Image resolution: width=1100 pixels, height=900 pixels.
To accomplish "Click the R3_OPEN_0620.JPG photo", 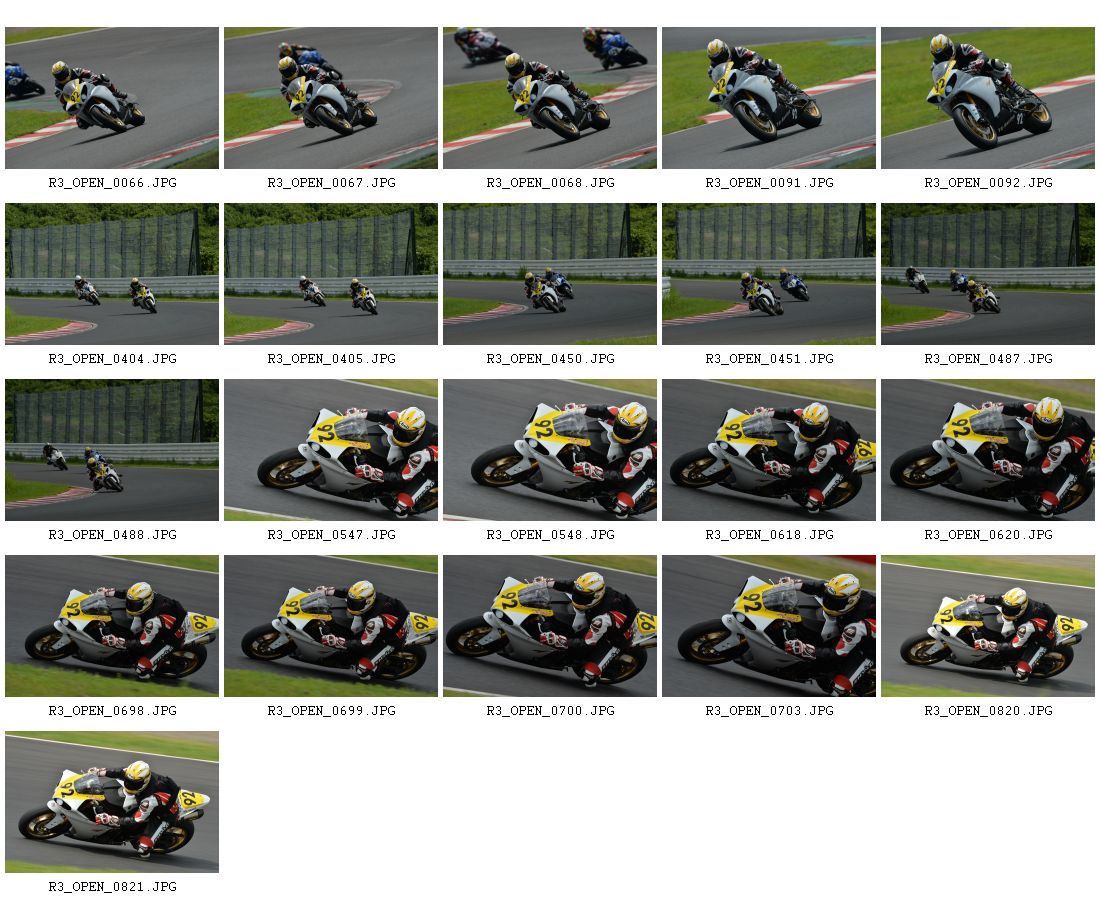I will click(x=988, y=450).
